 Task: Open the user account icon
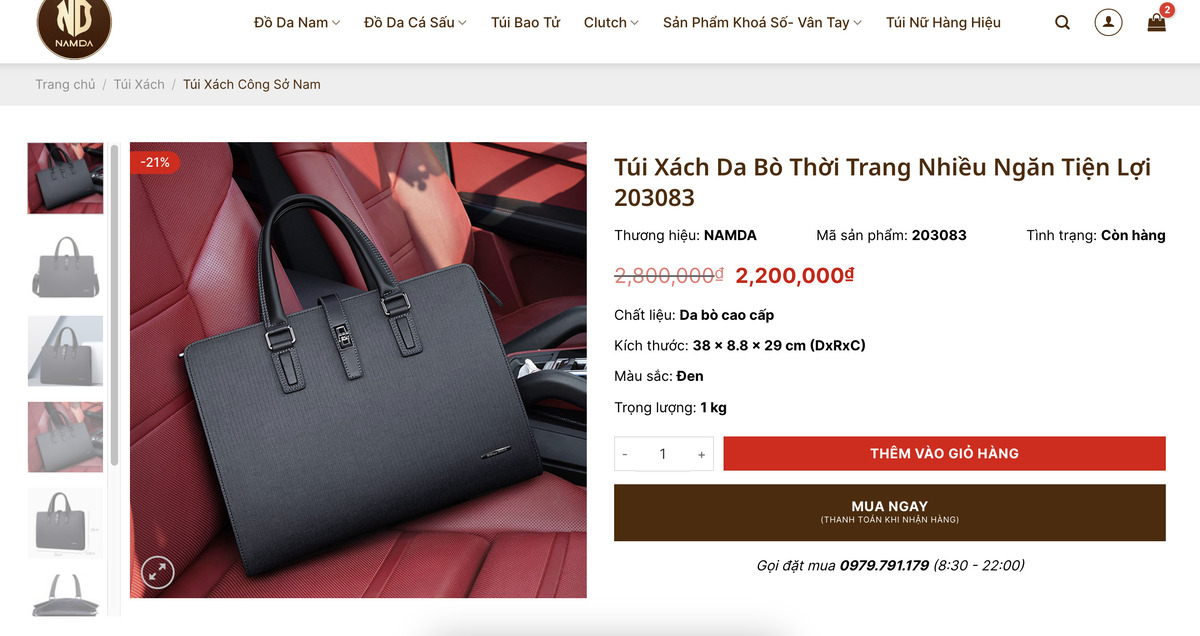1108,22
